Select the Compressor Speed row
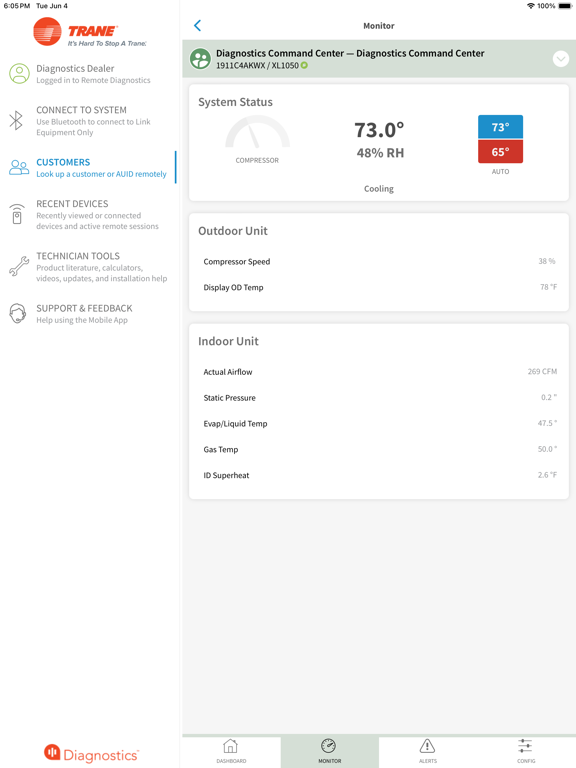This screenshot has width=576, height=768. point(379,262)
